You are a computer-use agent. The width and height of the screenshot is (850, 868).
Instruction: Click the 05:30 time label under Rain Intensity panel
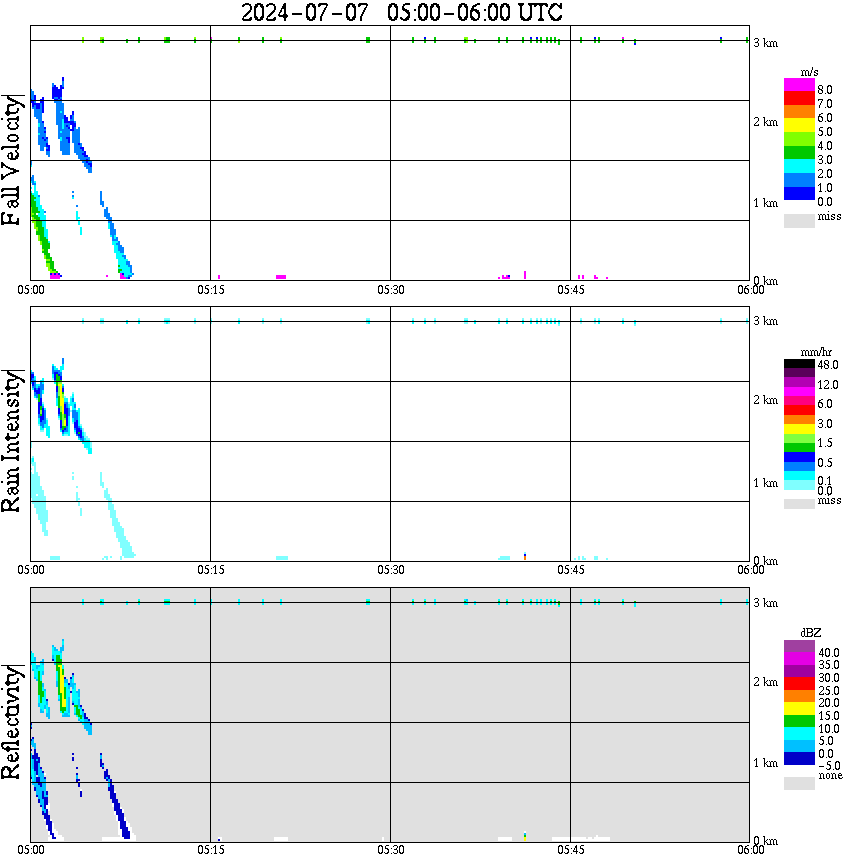click(390, 570)
